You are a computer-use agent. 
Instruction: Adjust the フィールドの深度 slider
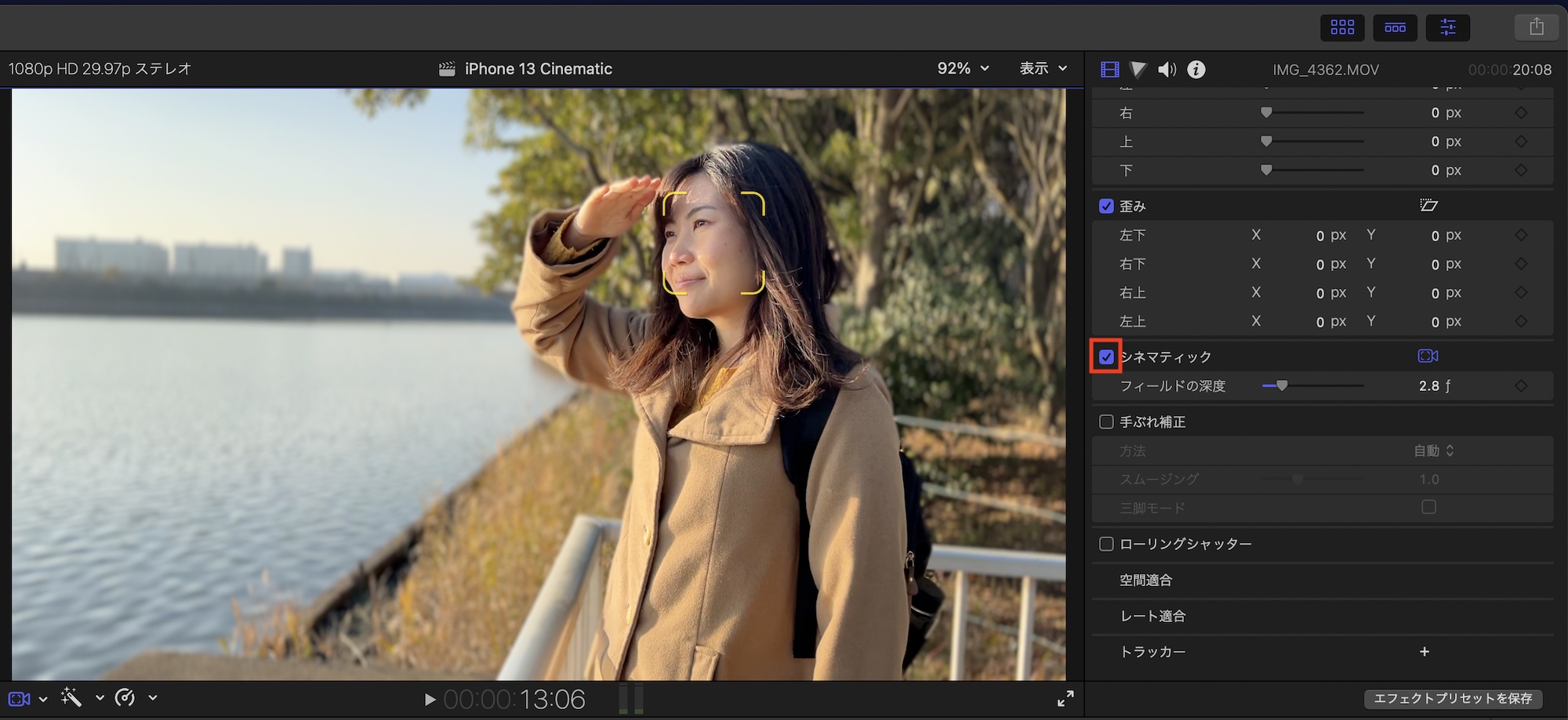coord(1282,385)
